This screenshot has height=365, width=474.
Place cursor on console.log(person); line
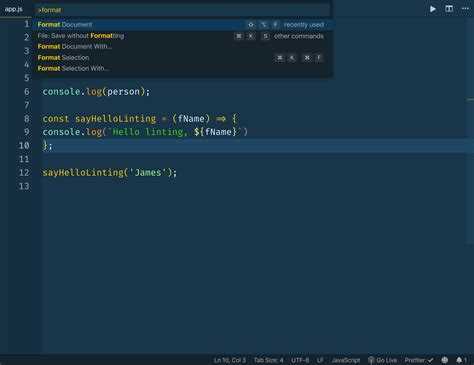coord(96,92)
